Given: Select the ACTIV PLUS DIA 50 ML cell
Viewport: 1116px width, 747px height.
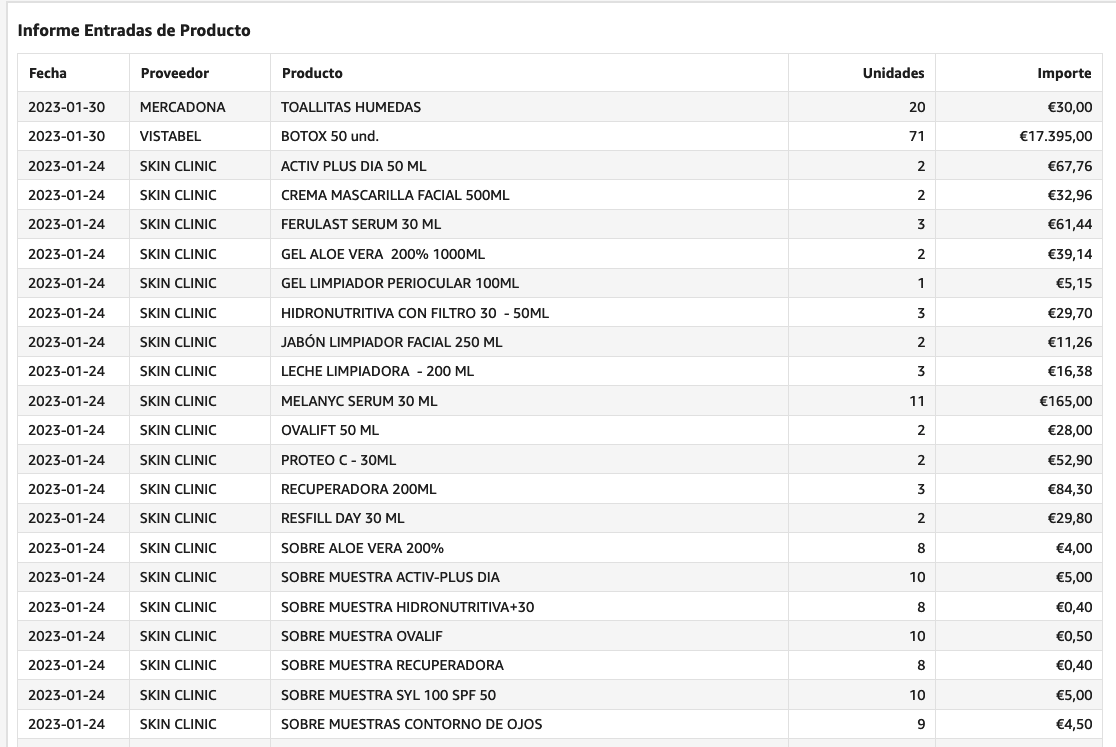Looking at the screenshot, I should (x=354, y=166).
